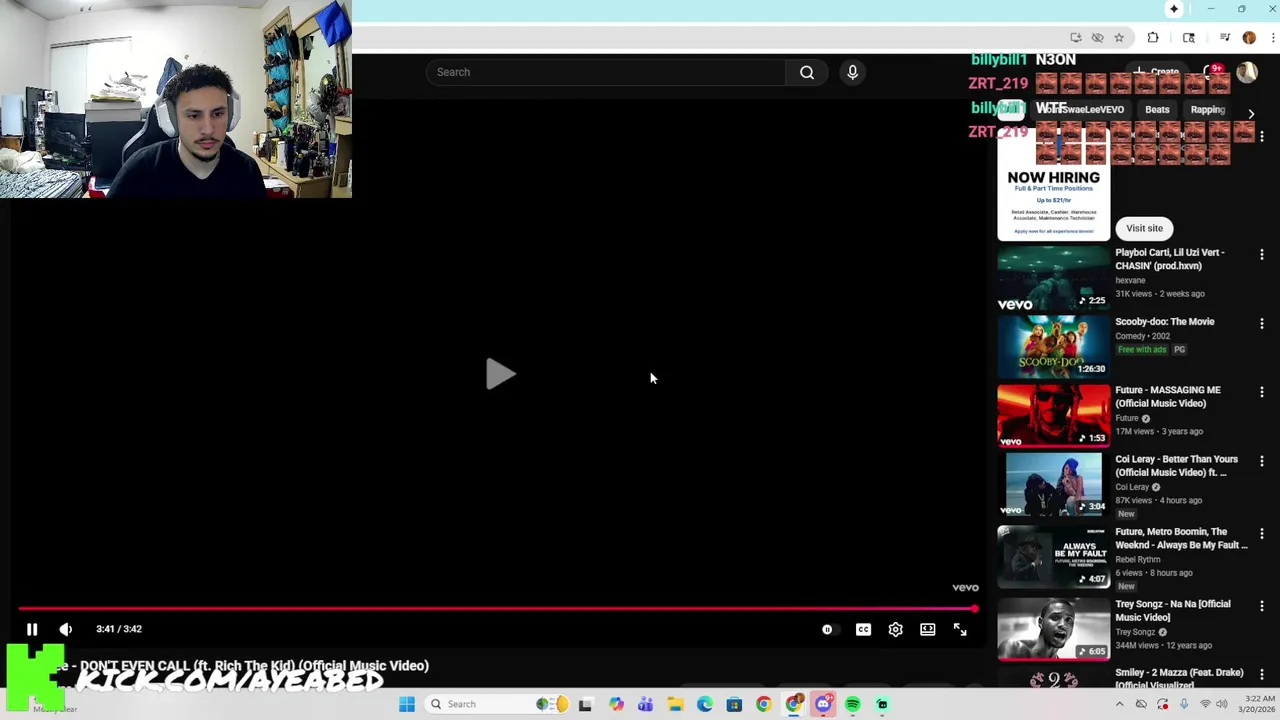This screenshot has height=720, width=1280.
Task: Open the YouTube account avatar menu
Action: 1247,72
